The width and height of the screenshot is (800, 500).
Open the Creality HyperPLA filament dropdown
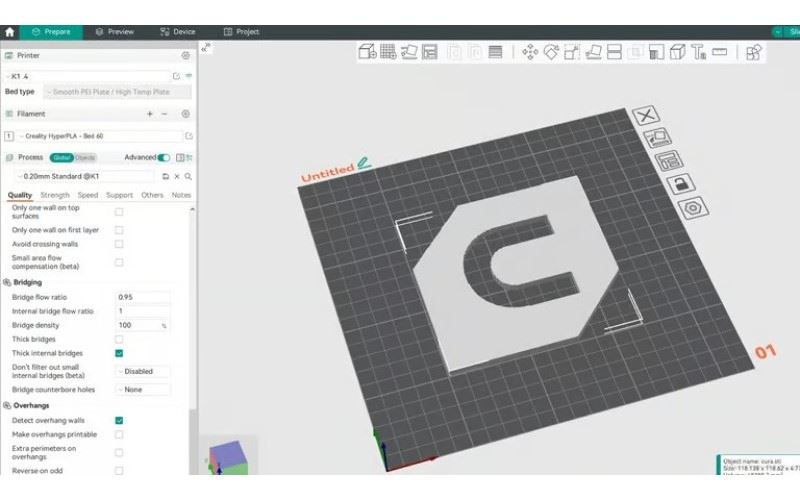[99, 136]
